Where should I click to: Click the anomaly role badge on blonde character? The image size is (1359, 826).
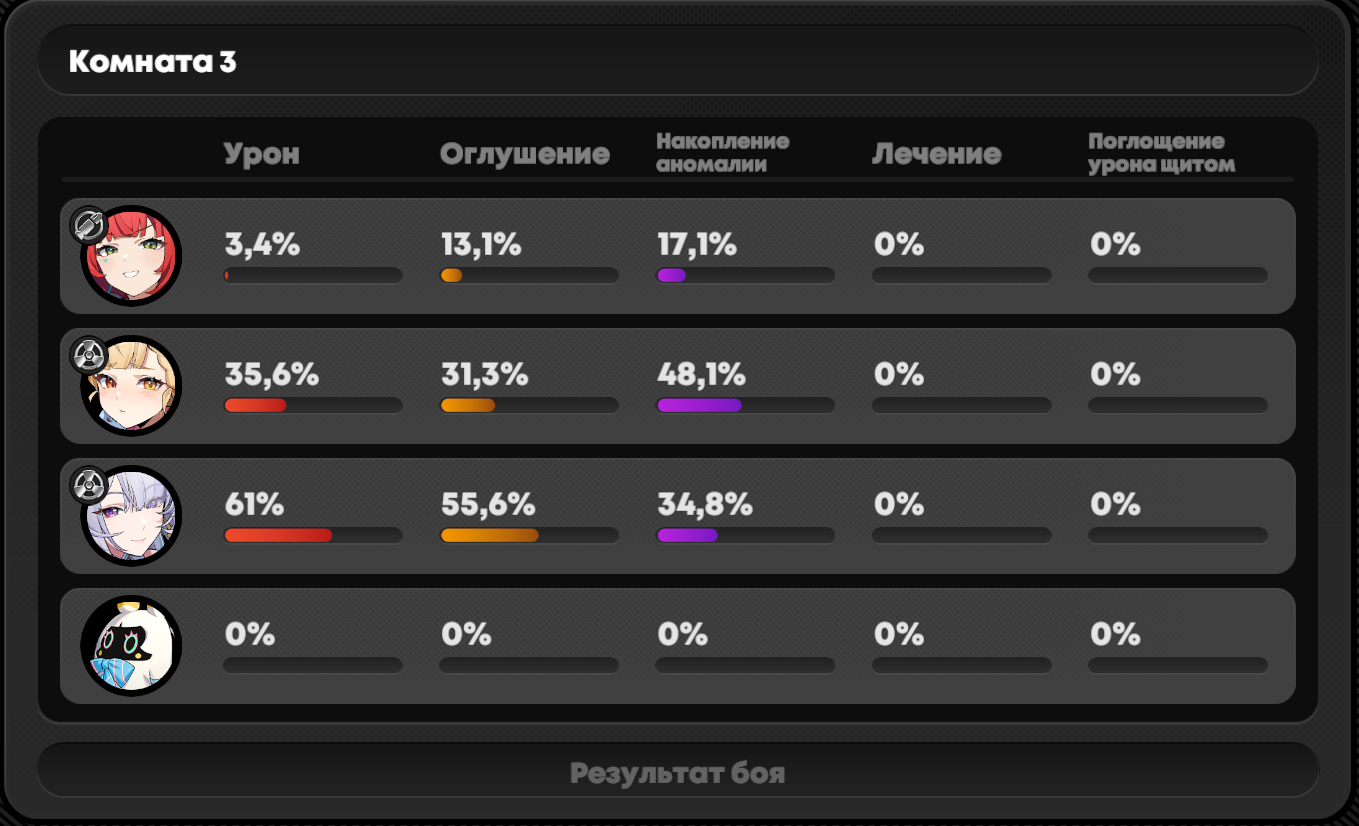coord(88,354)
